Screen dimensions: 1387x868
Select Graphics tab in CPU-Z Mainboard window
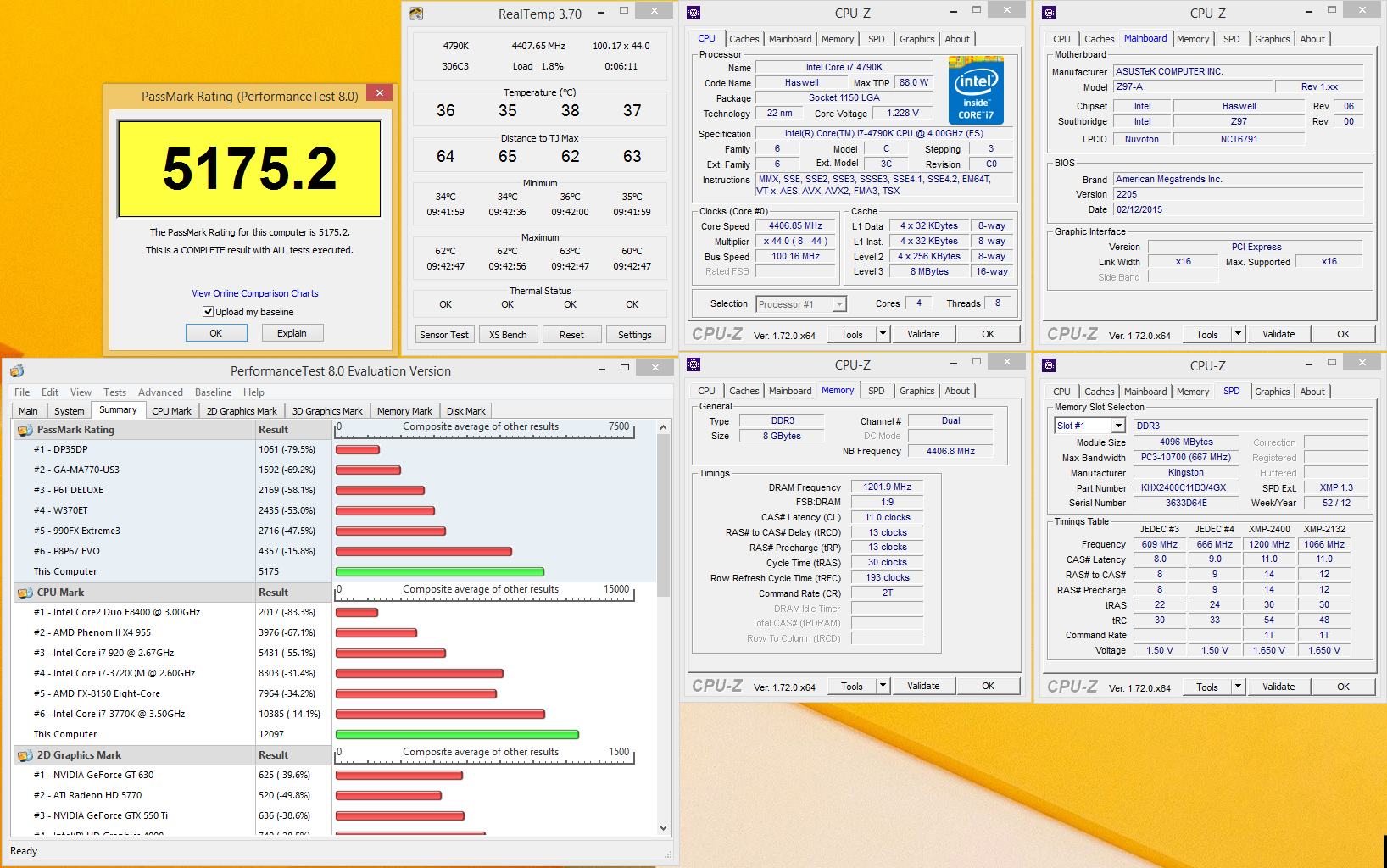click(1272, 39)
